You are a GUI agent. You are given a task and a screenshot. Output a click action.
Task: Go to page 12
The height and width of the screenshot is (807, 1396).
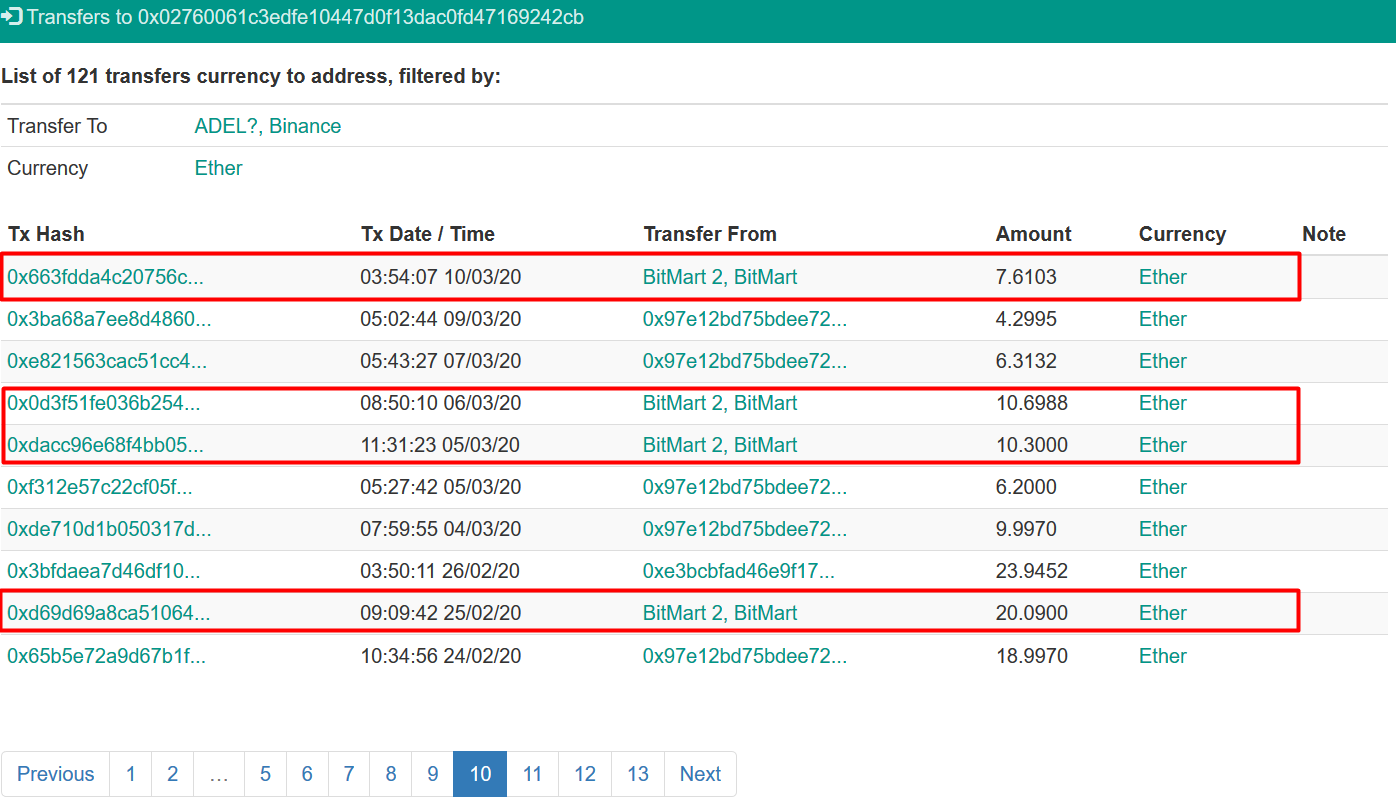[585, 774]
